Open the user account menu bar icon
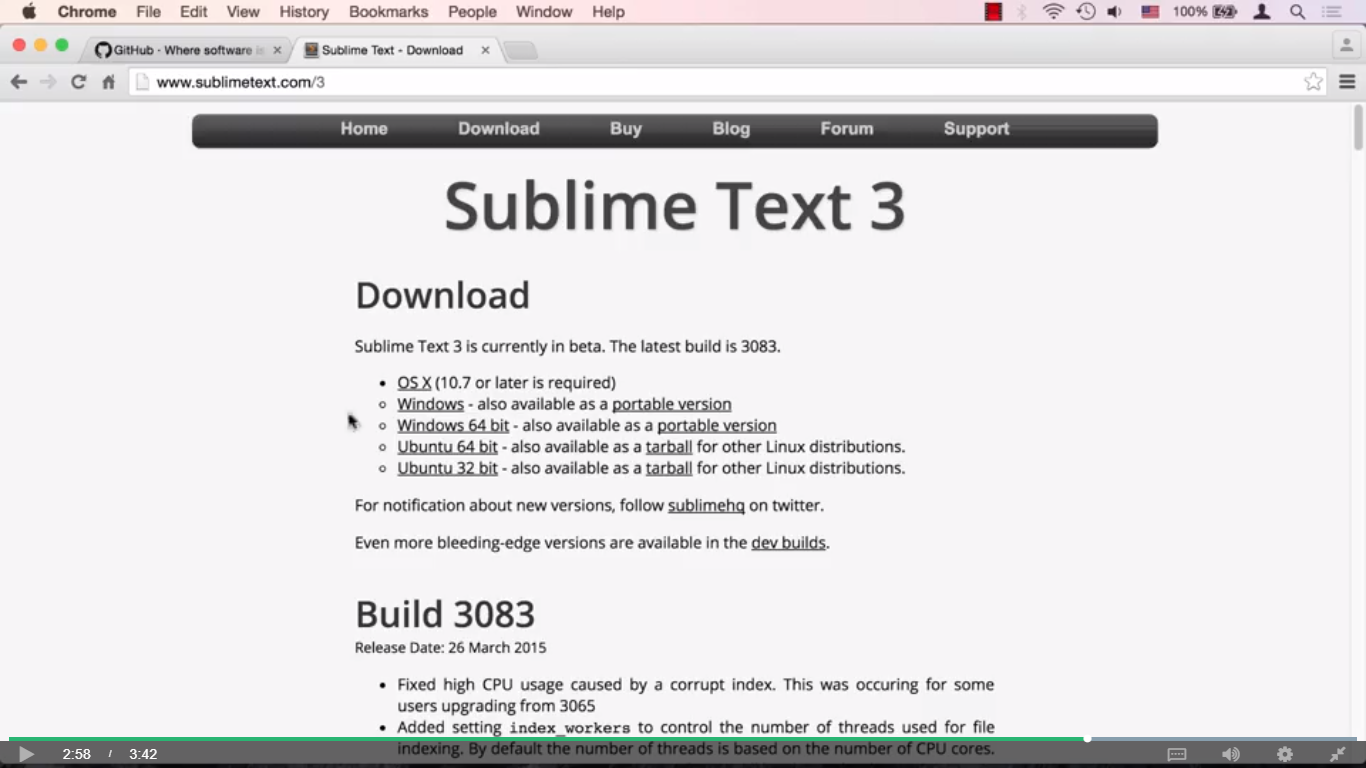 tap(1262, 12)
